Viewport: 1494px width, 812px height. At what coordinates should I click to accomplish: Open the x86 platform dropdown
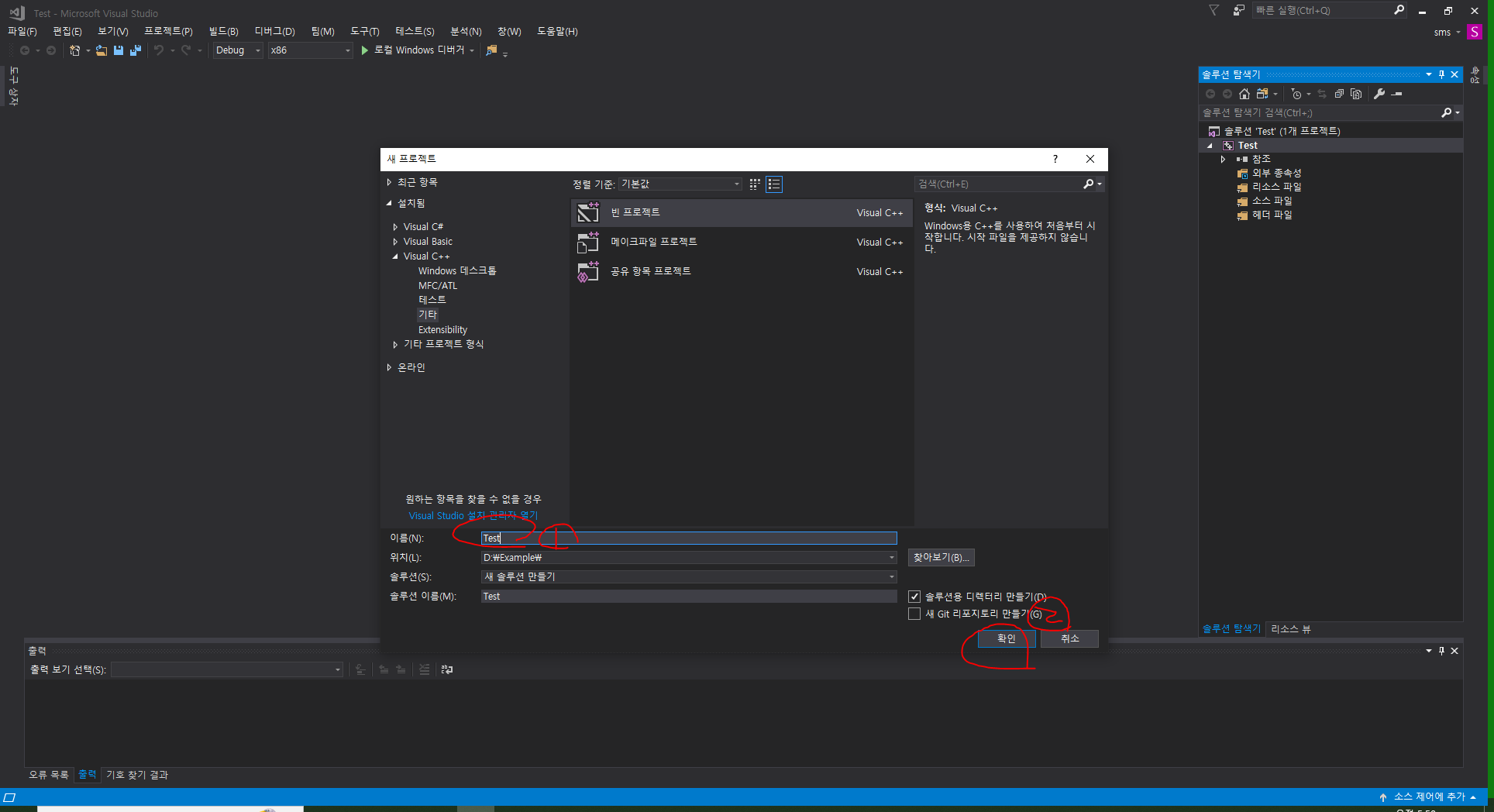click(x=310, y=50)
